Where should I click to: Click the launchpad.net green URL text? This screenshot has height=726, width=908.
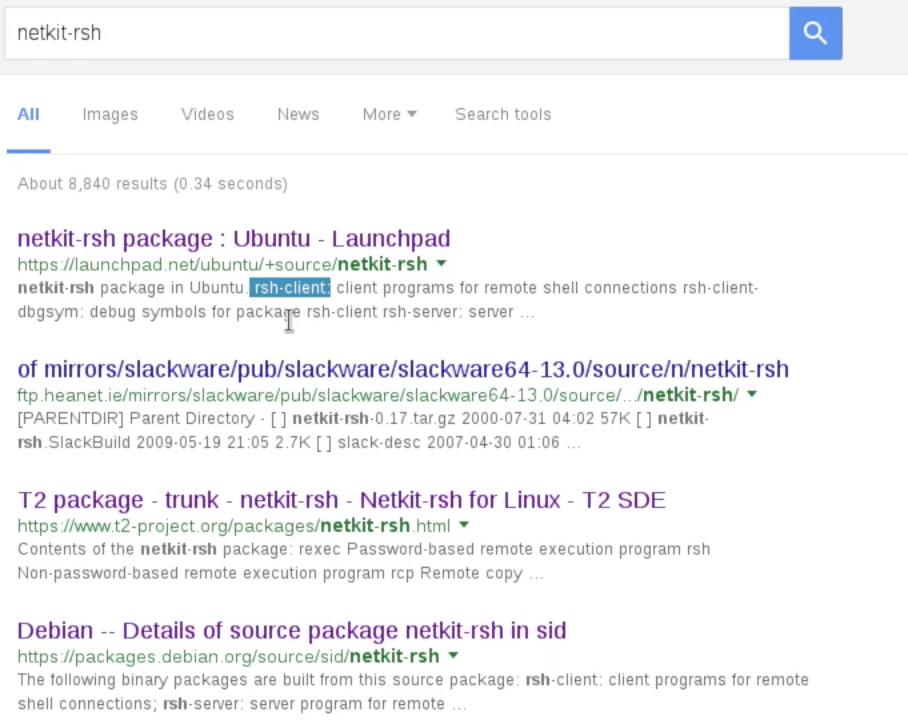point(222,264)
